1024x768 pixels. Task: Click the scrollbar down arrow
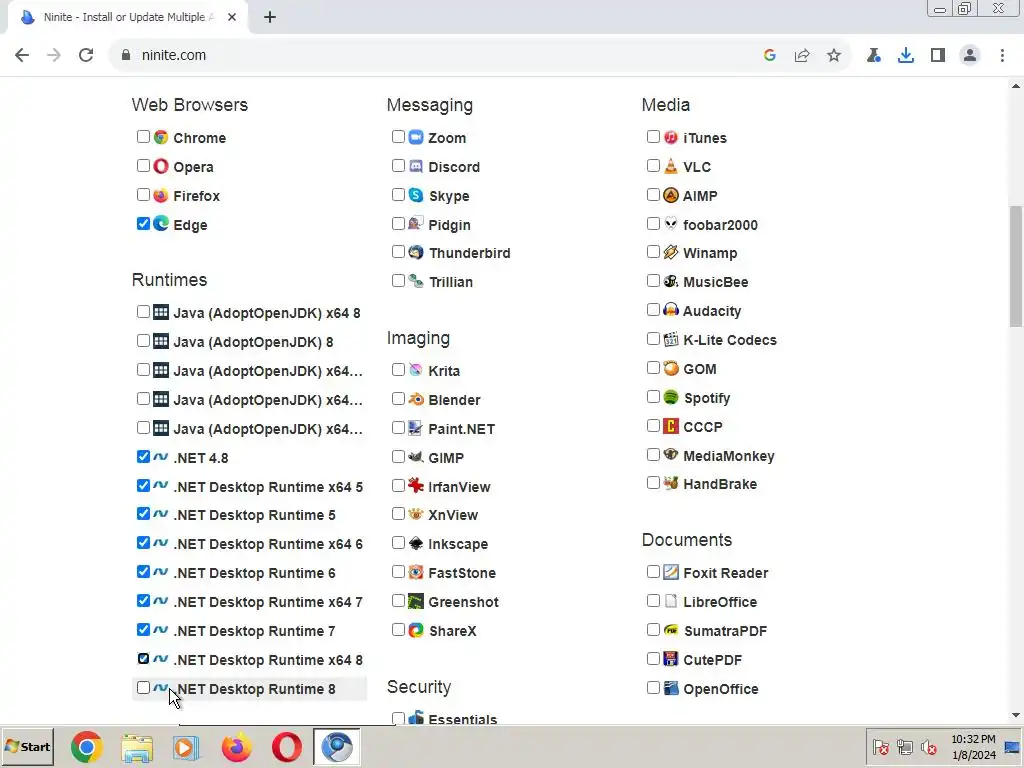pyautogui.click(x=1016, y=715)
